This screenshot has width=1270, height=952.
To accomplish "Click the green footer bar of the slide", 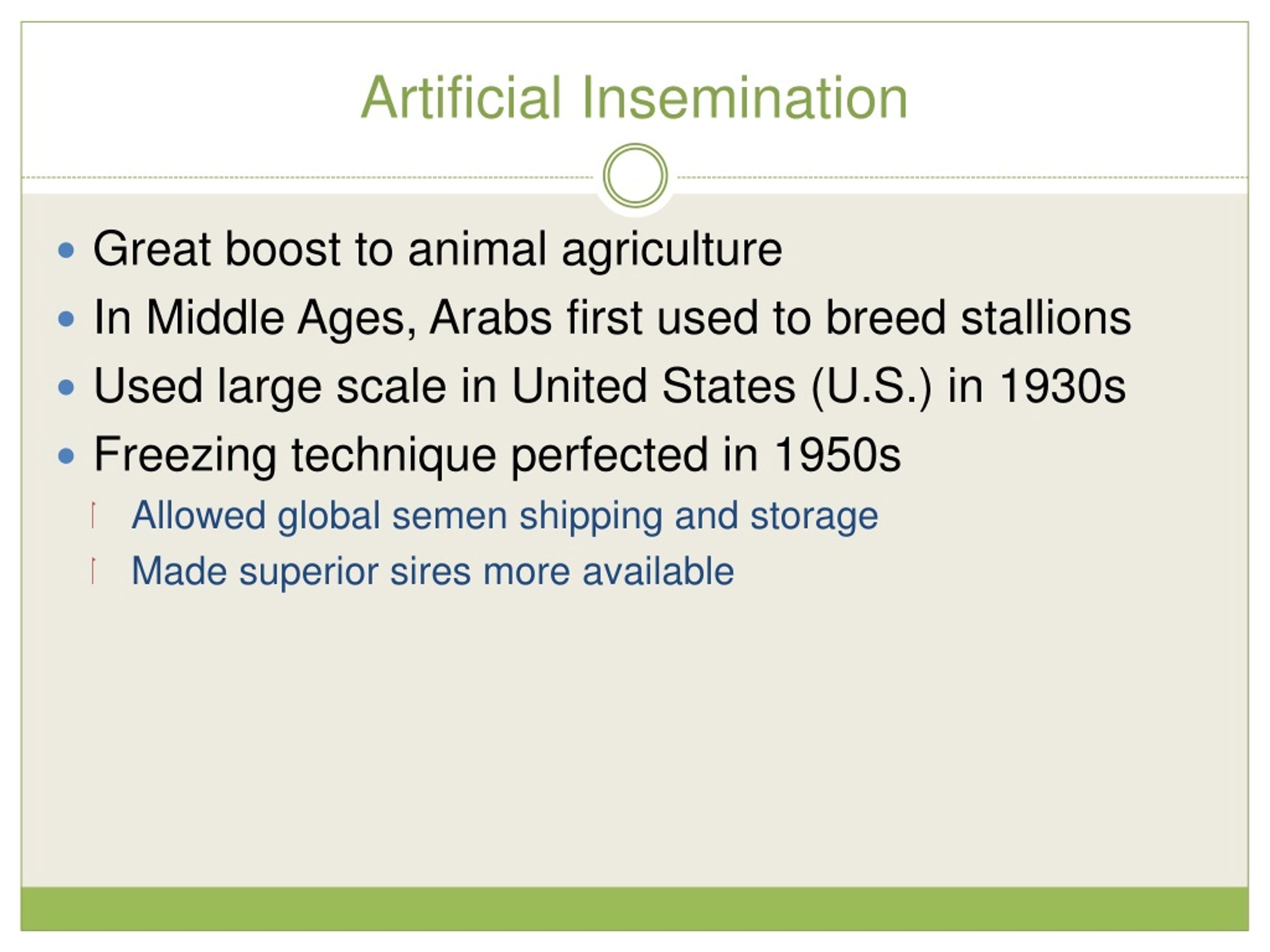I will pyautogui.click(x=635, y=909).
